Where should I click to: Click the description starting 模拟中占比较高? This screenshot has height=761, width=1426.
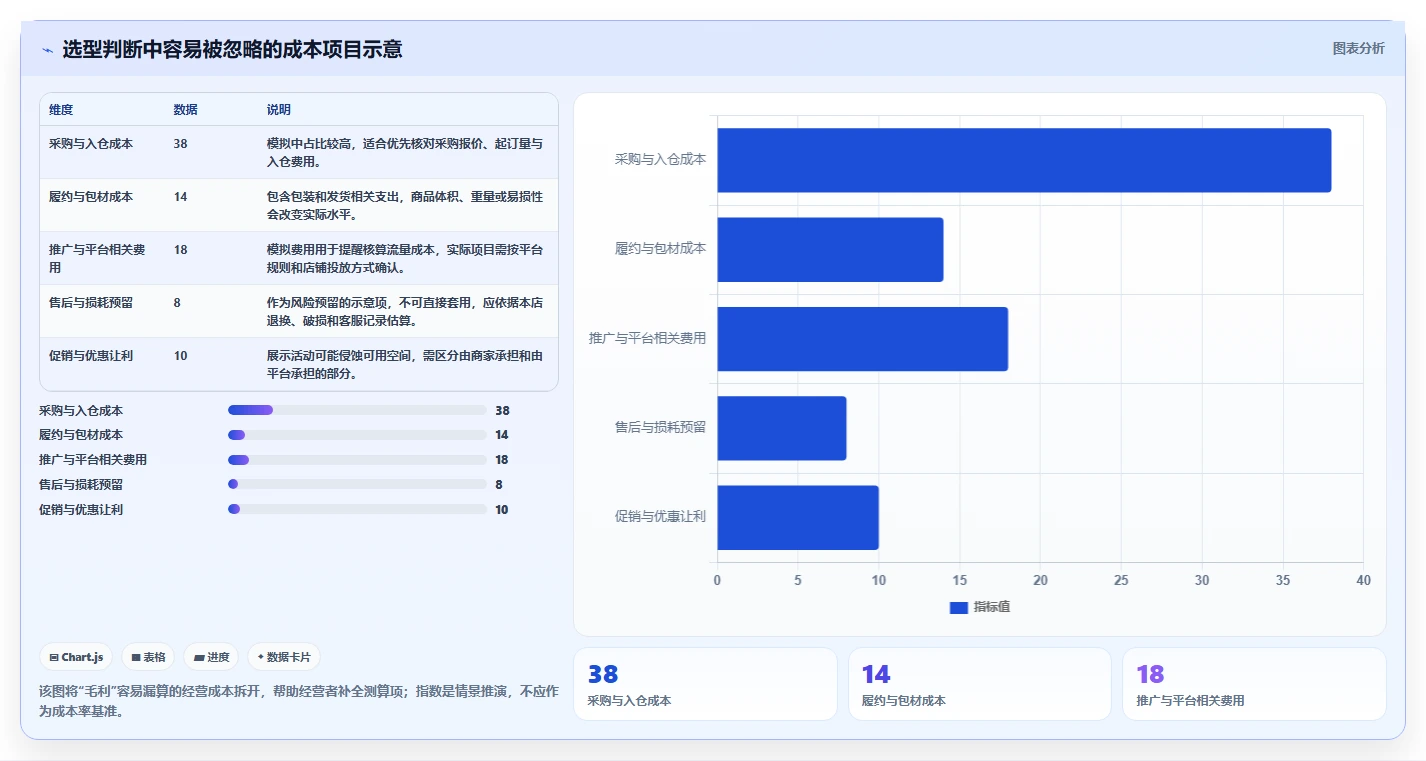(405, 152)
